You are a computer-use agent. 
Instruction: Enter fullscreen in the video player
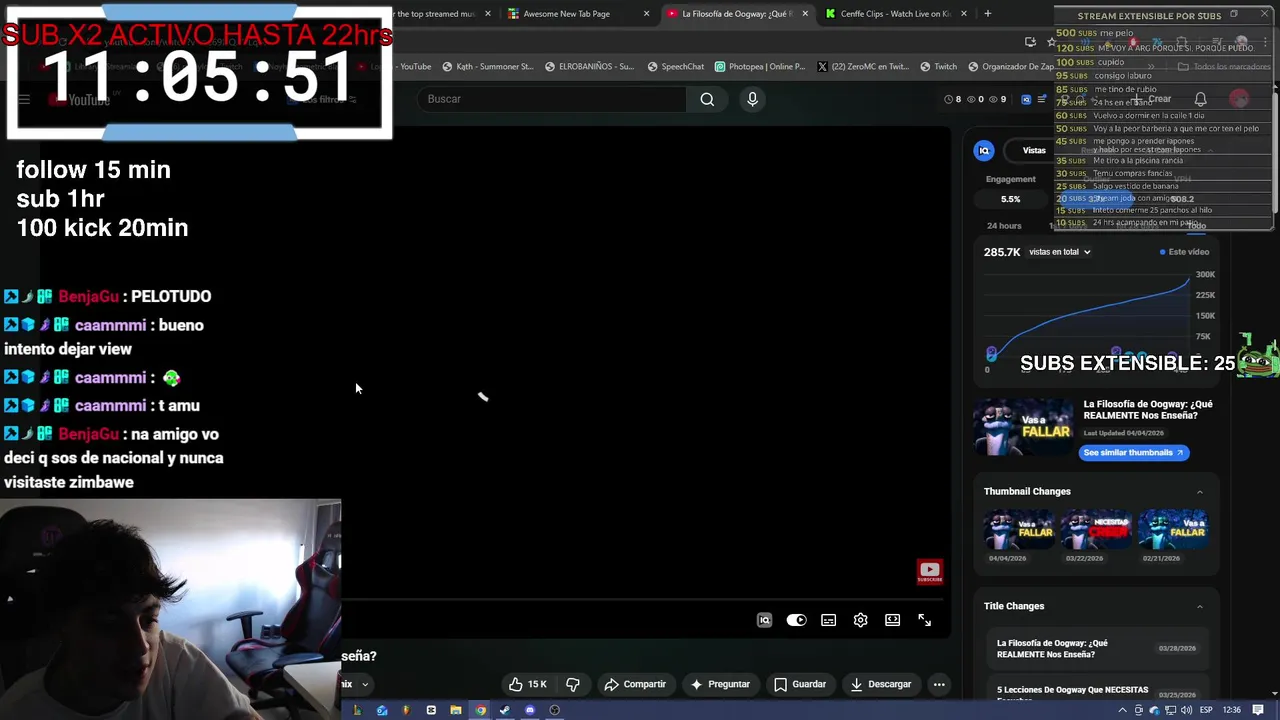click(x=925, y=620)
